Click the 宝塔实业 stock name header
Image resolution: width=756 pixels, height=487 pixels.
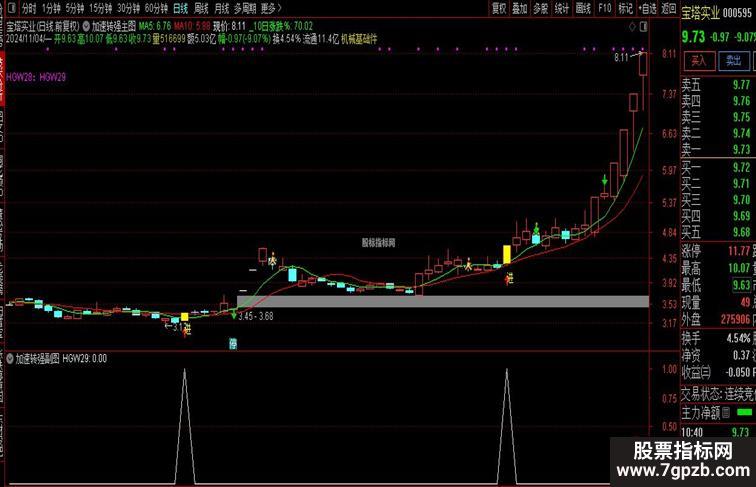pyautogui.click(x=700, y=13)
